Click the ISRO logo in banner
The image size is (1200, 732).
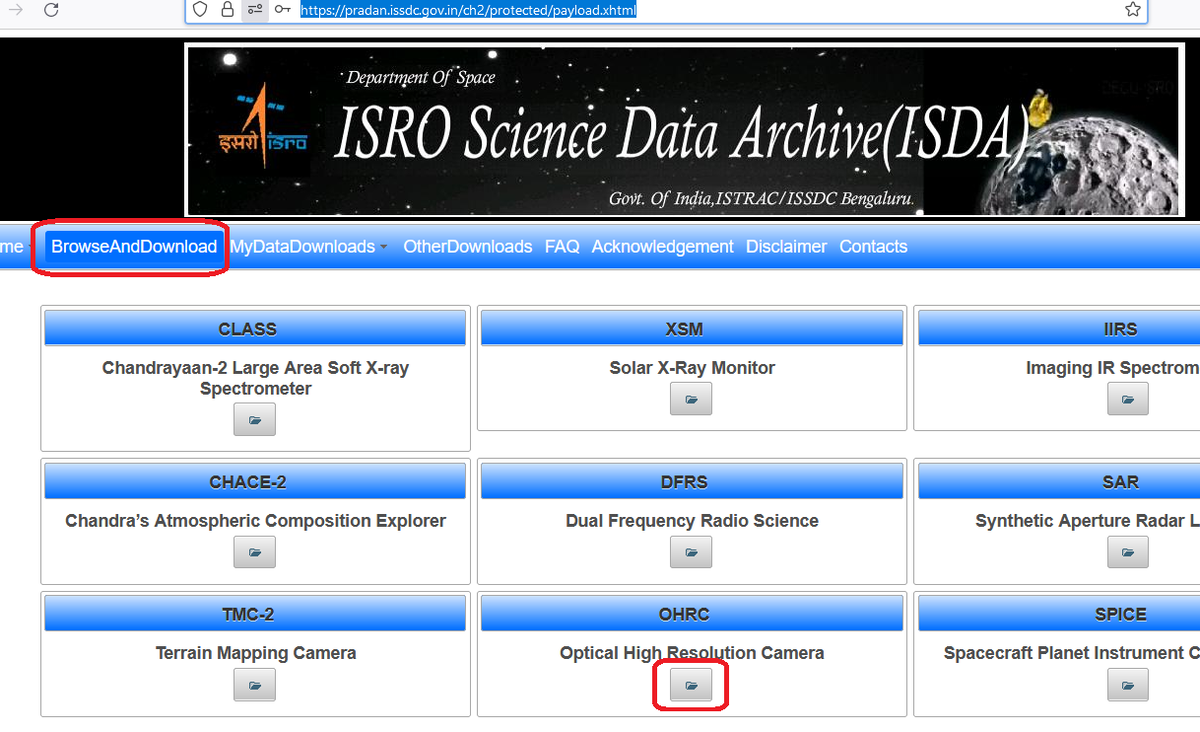point(263,129)
